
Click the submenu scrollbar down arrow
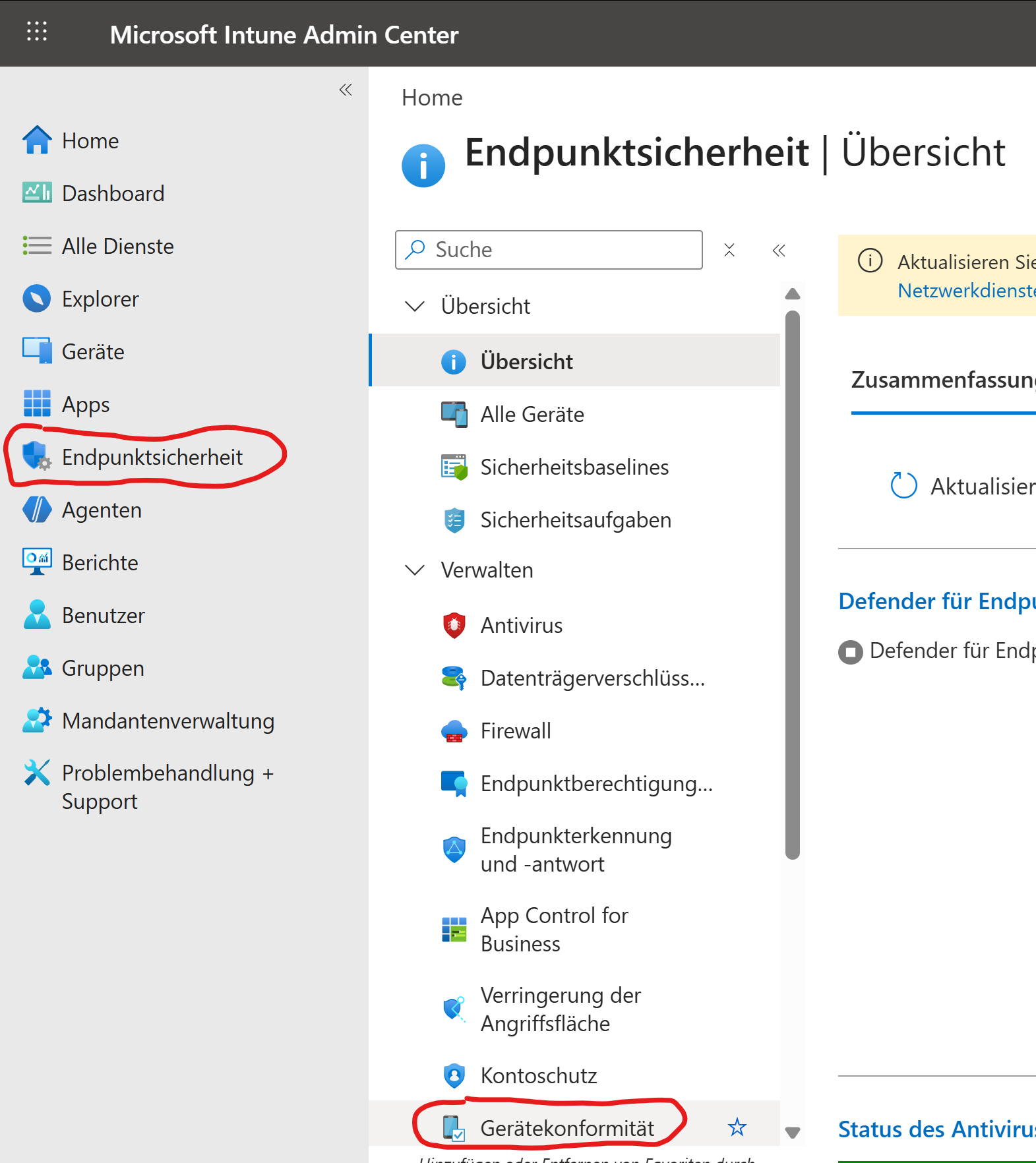(x=793, y=1133)
